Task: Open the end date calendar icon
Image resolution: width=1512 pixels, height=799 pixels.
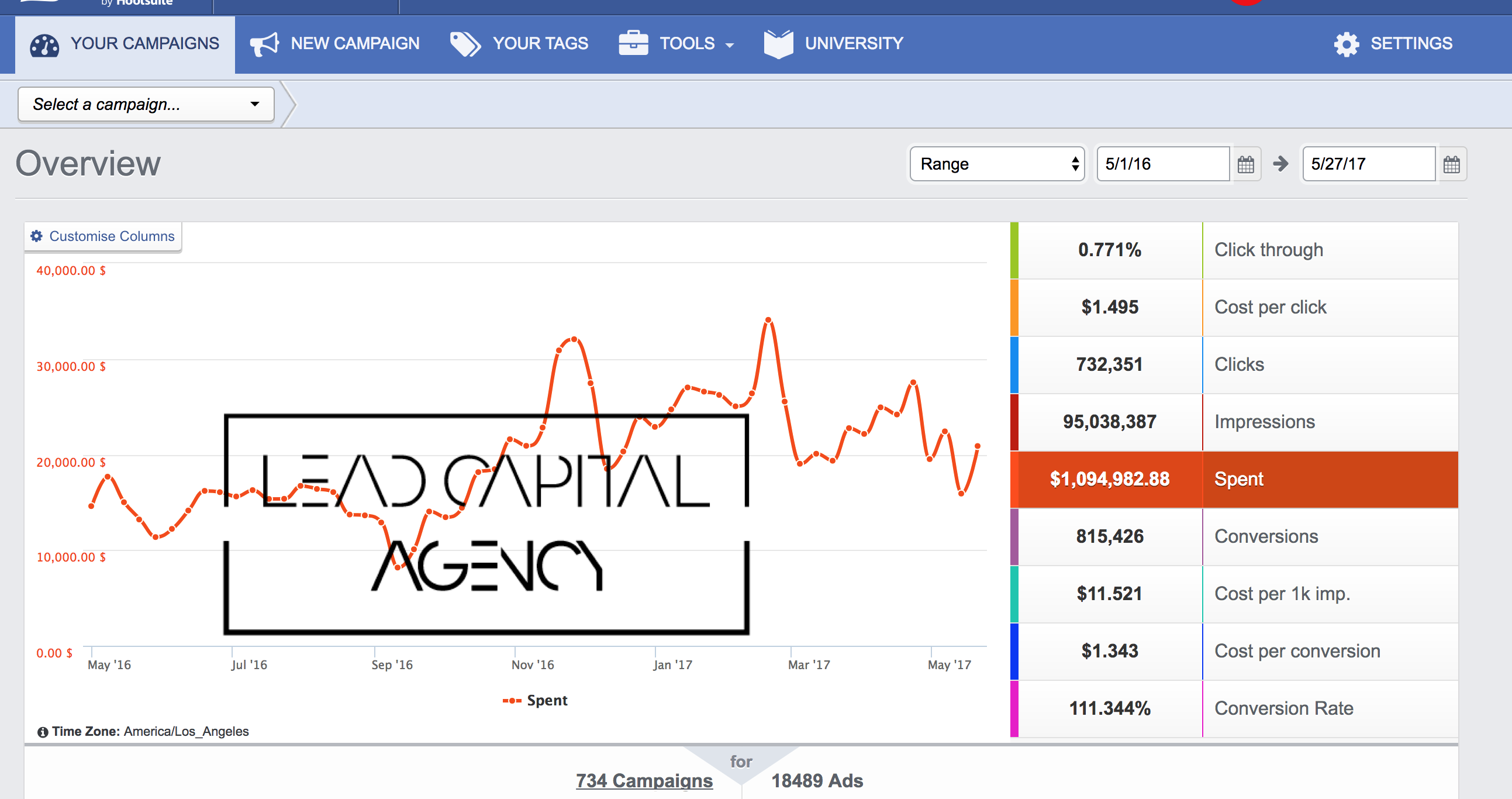Action: (1451, 164)
